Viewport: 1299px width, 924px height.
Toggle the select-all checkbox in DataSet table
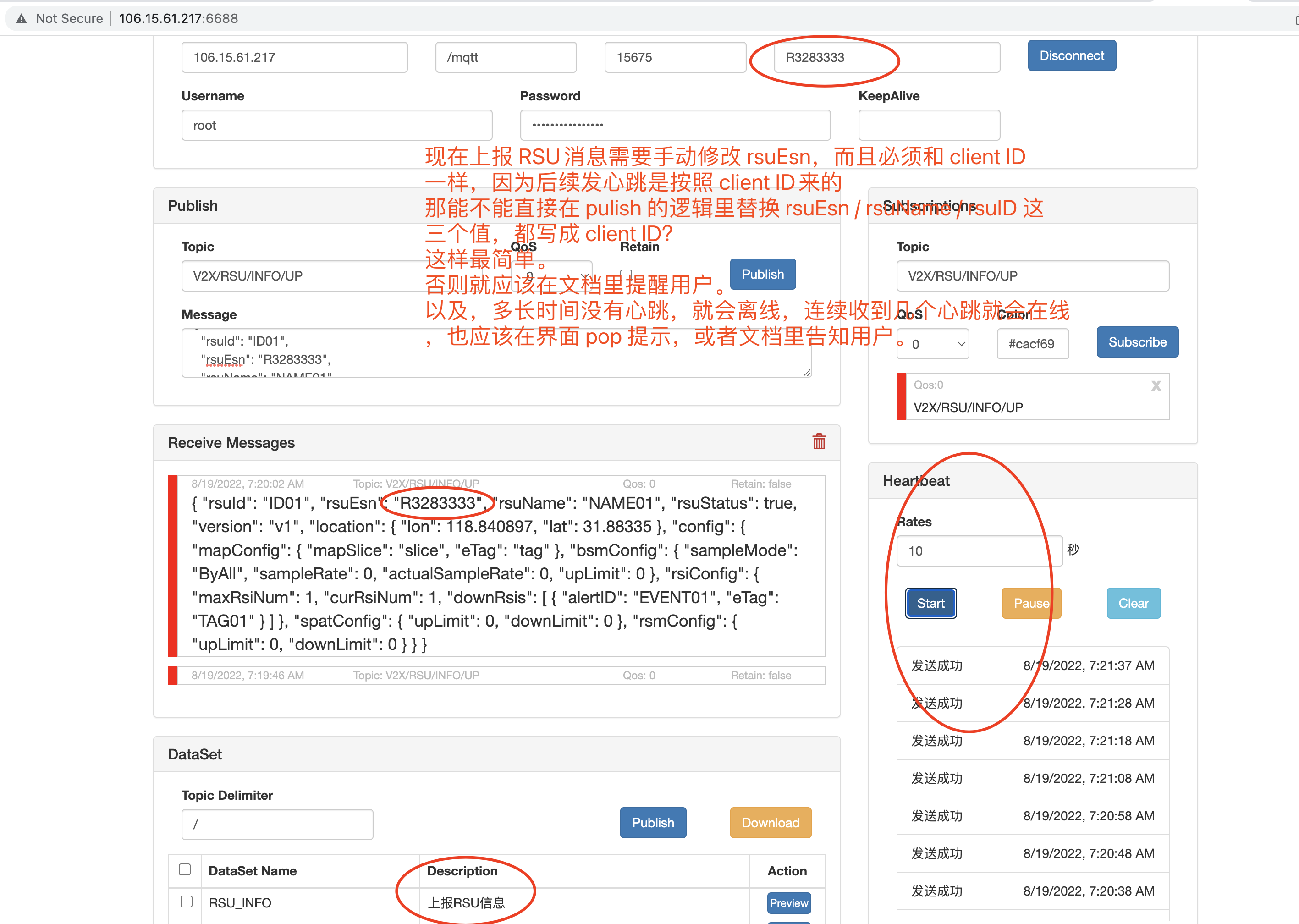click(x=185, y=869)
